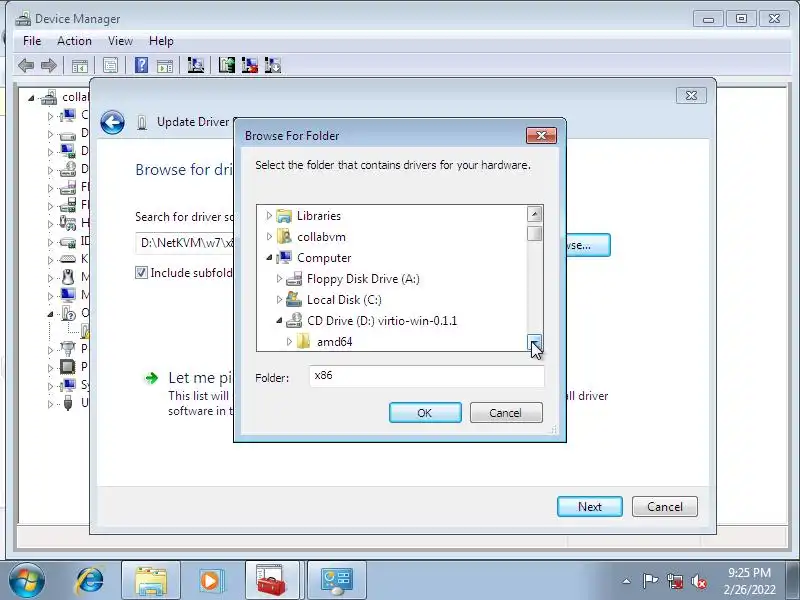This screenshot has height=600, width=800.
Task: Click the Scan for hardware changes icon
Action: click(x=195, y=65)
